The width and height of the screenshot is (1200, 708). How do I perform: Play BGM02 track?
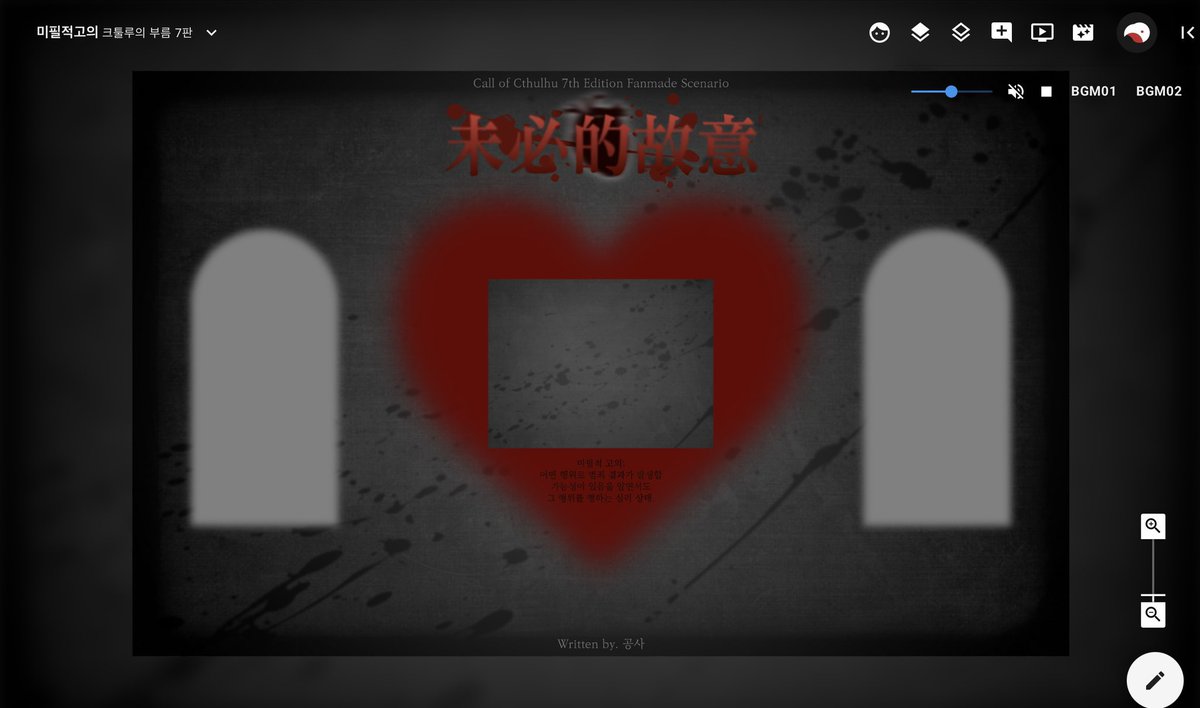1159,91
